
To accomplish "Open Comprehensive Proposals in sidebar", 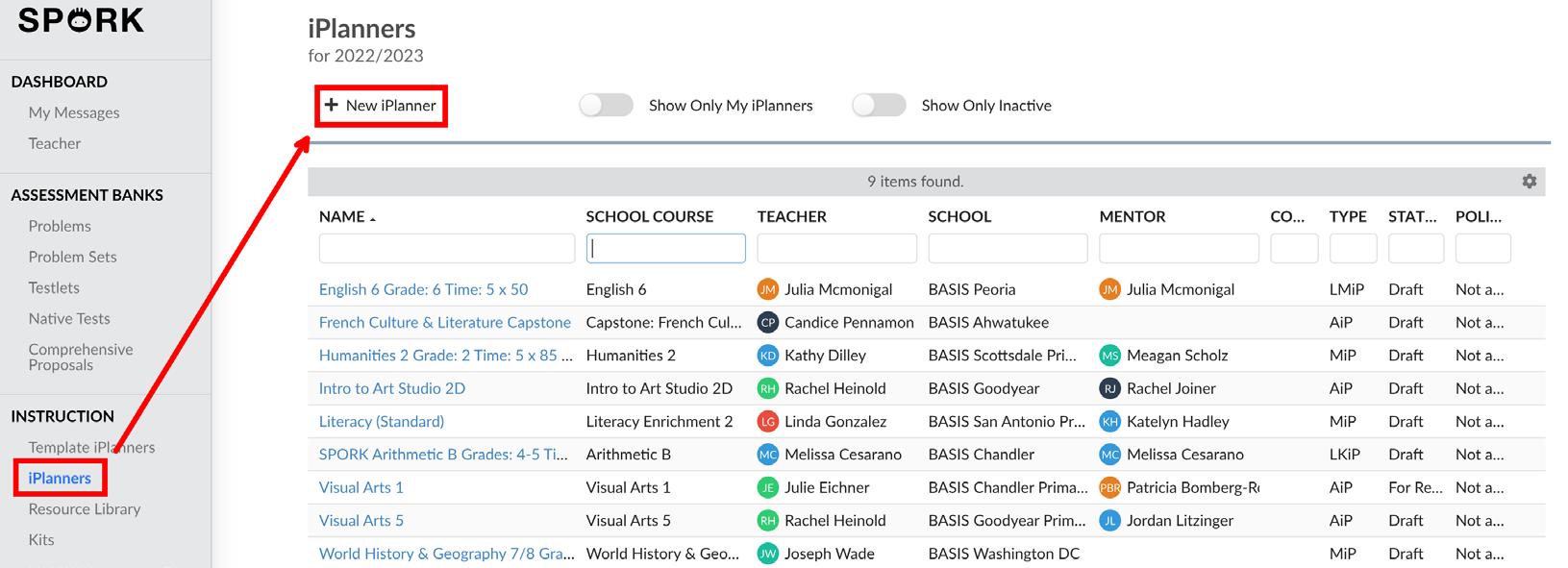I will (x=81, y=357).
